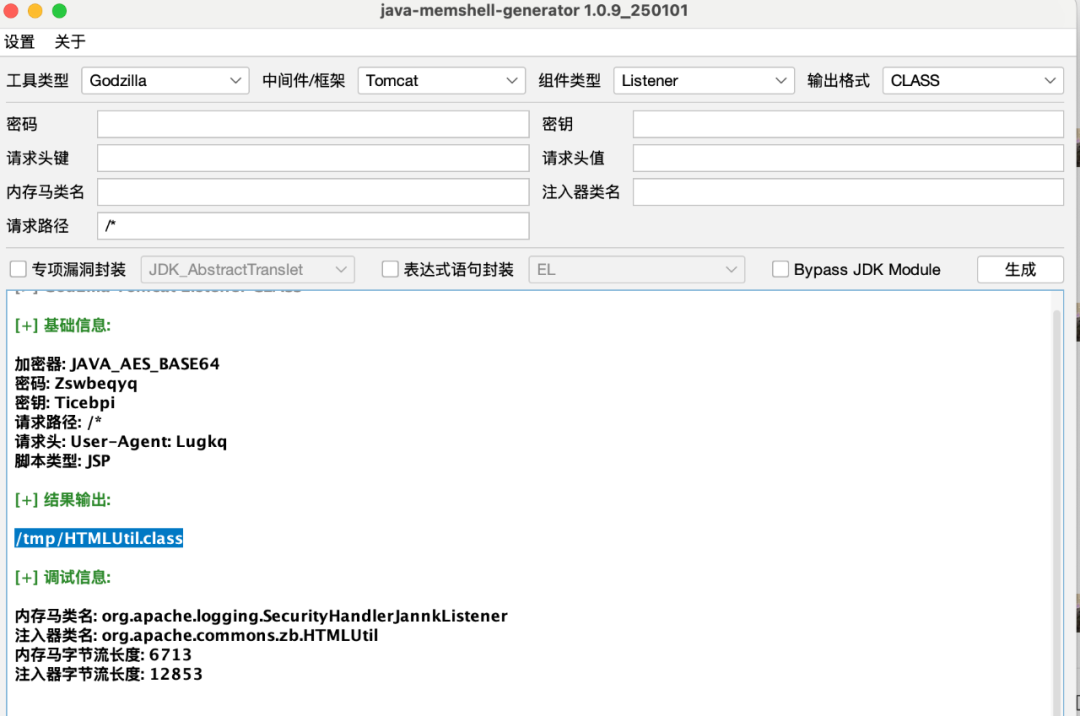Screen dimensions: 1080x716
Task: Click the 生成 button
Action: click(x=1020, y=269)
